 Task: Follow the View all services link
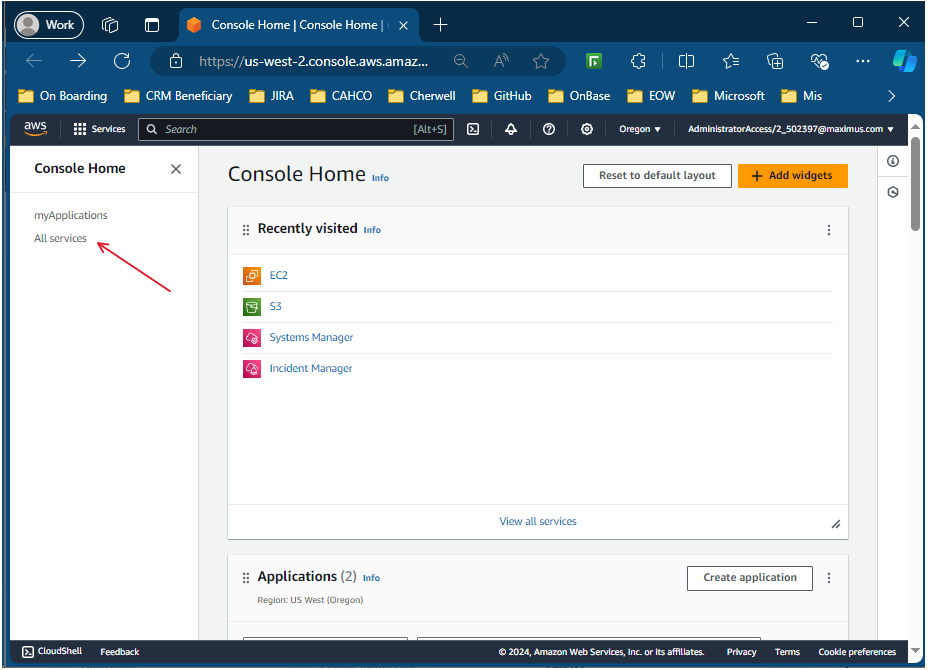[538, 521]
